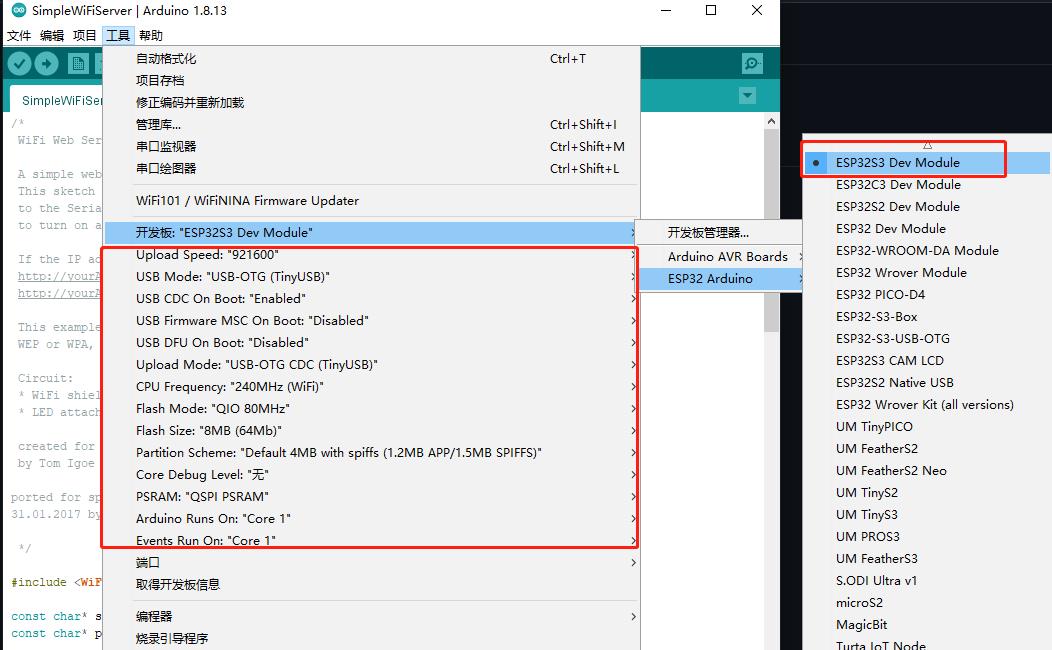Click the 工具 menu

tap(118, 36)
